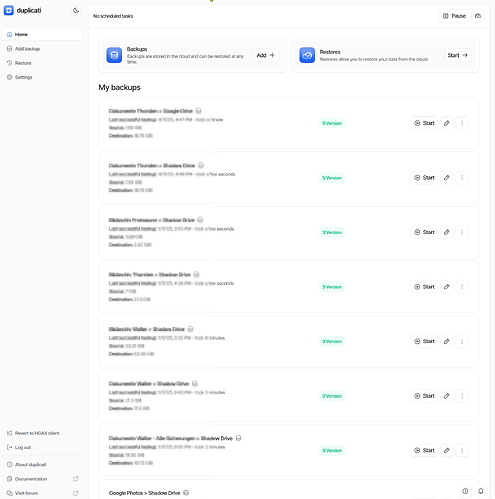Viewport: 495px width, 499px height.
Task: Click the info icon beside the bell
Action: (465, 491)
